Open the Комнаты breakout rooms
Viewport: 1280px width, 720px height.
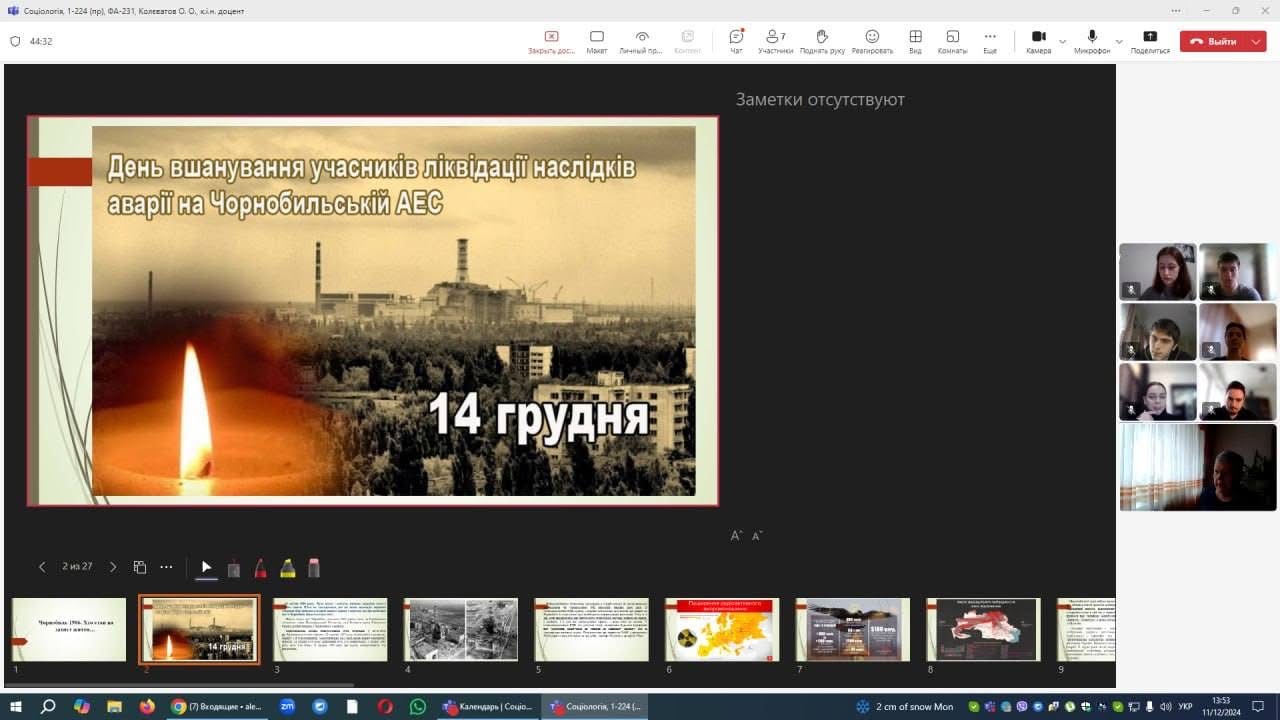pos(952,41)
